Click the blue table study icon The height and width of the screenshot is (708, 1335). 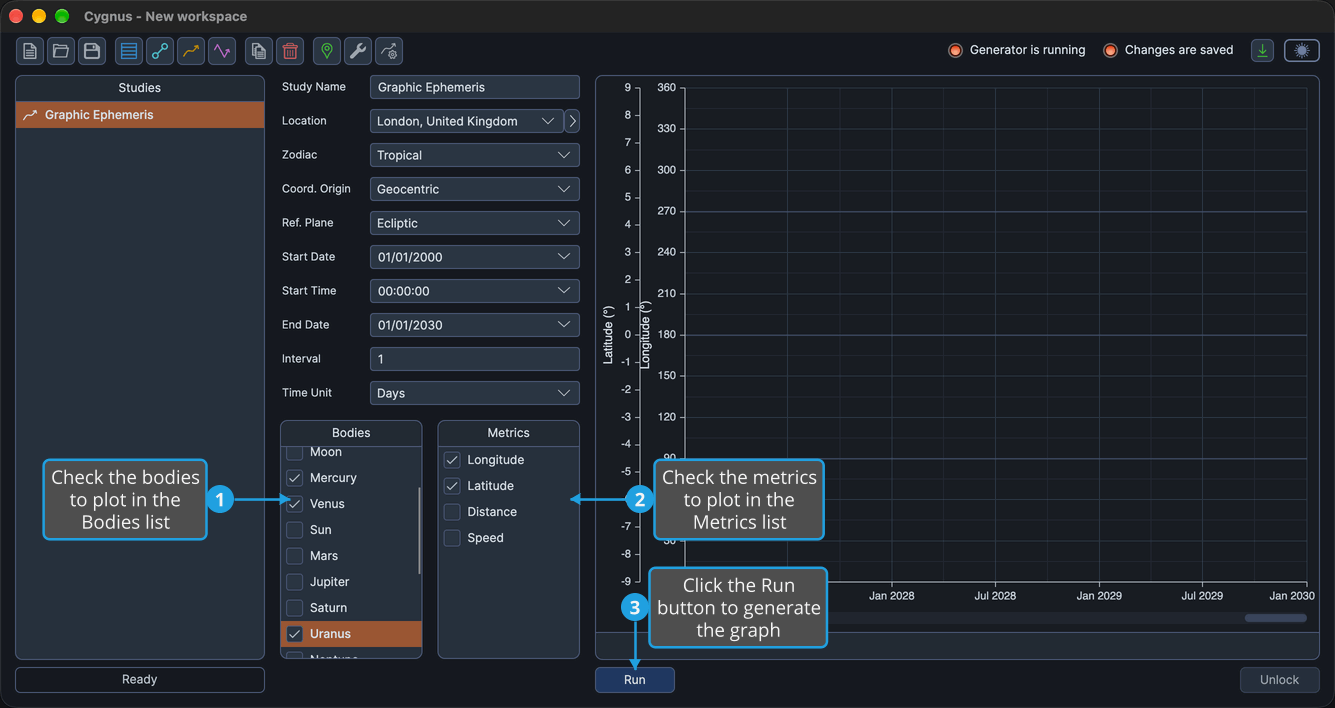coord(129,51)
